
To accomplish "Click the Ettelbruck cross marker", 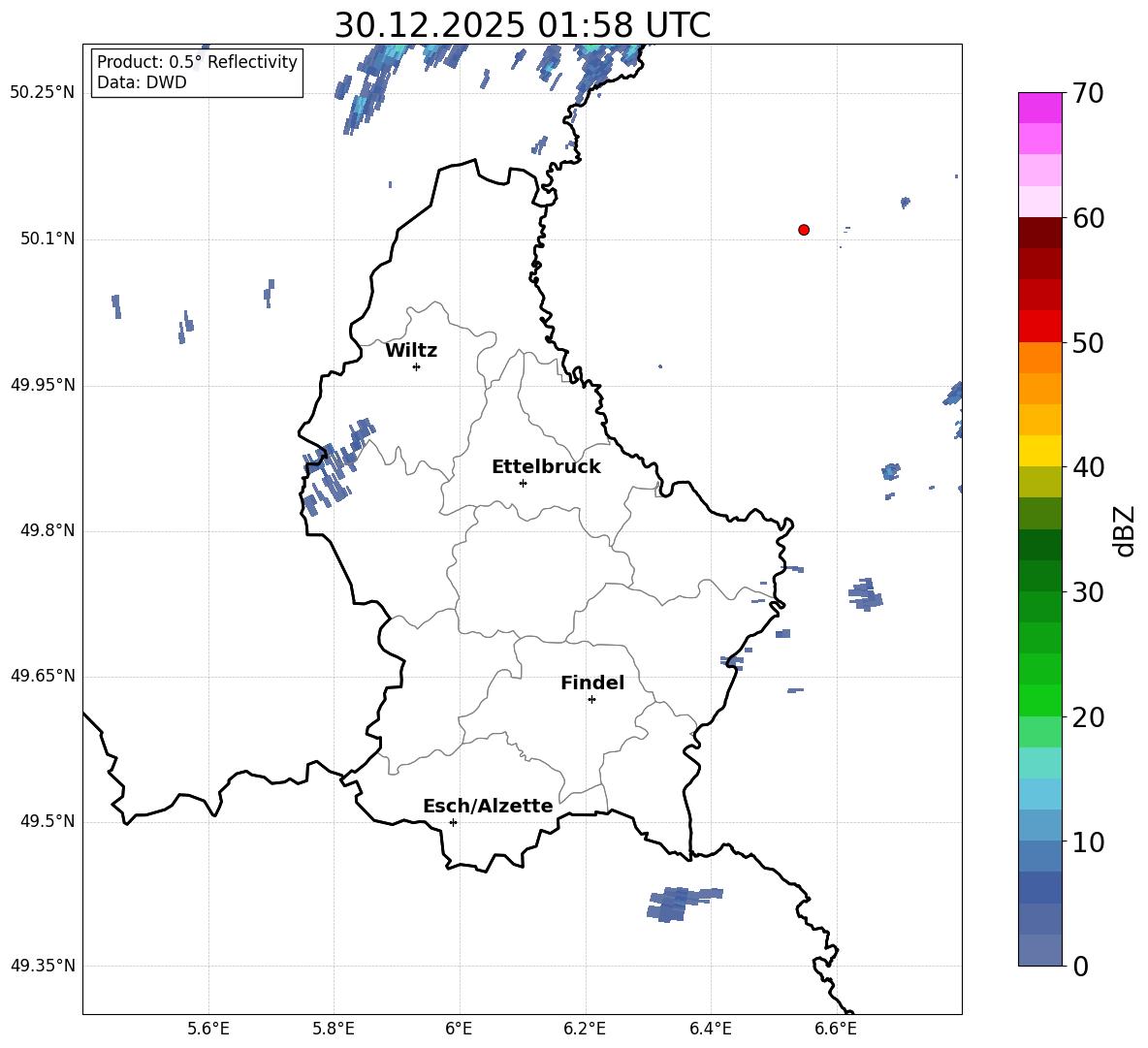I will pyautogui.click(x=523, y=483).
